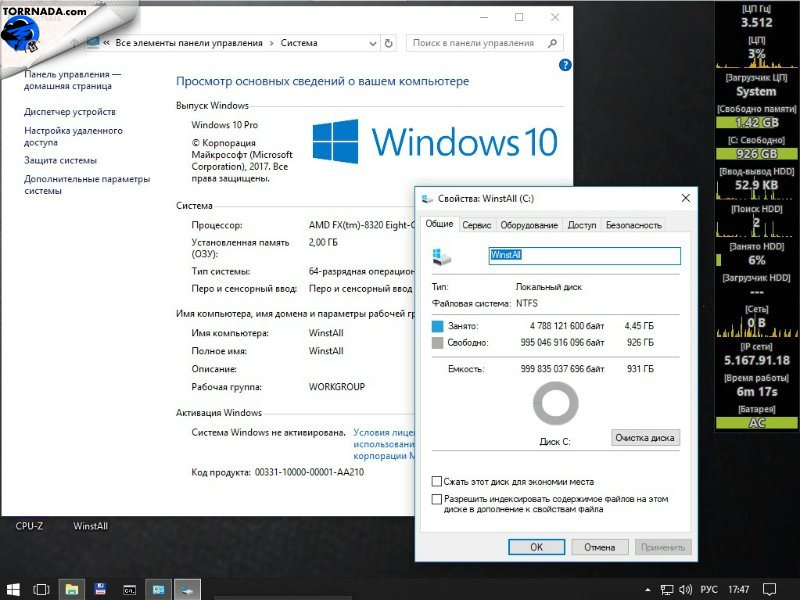Open the Windows Start button
800x600 pixels.
click(x=12, y=590)
